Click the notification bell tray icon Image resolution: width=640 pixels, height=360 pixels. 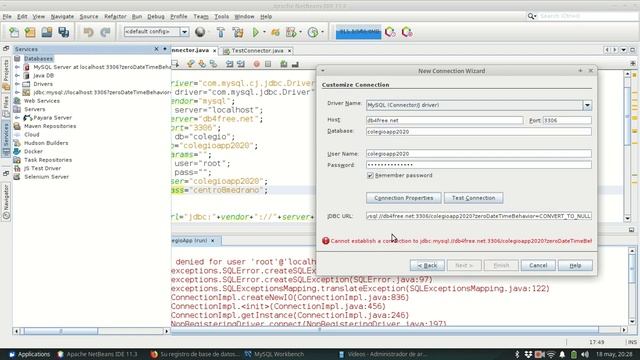coord(562,354)
